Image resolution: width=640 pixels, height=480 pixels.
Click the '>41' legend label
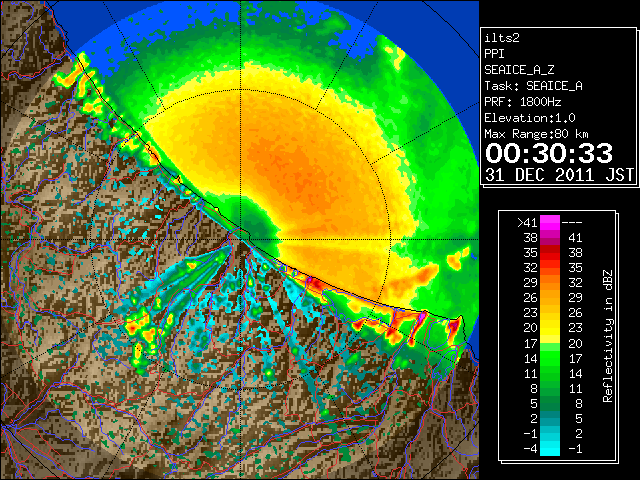[x=527, y=223]
